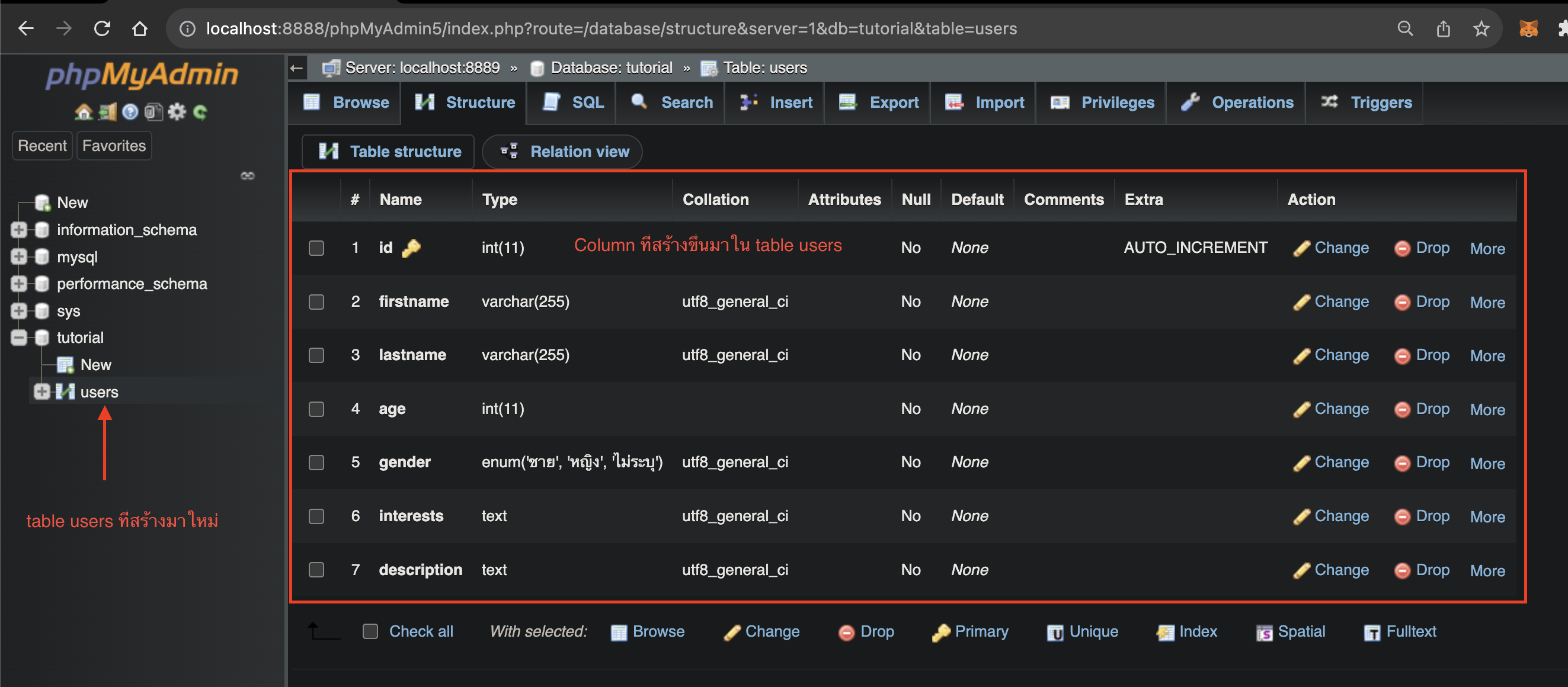Click the browser share icon

click(1443, 28)
